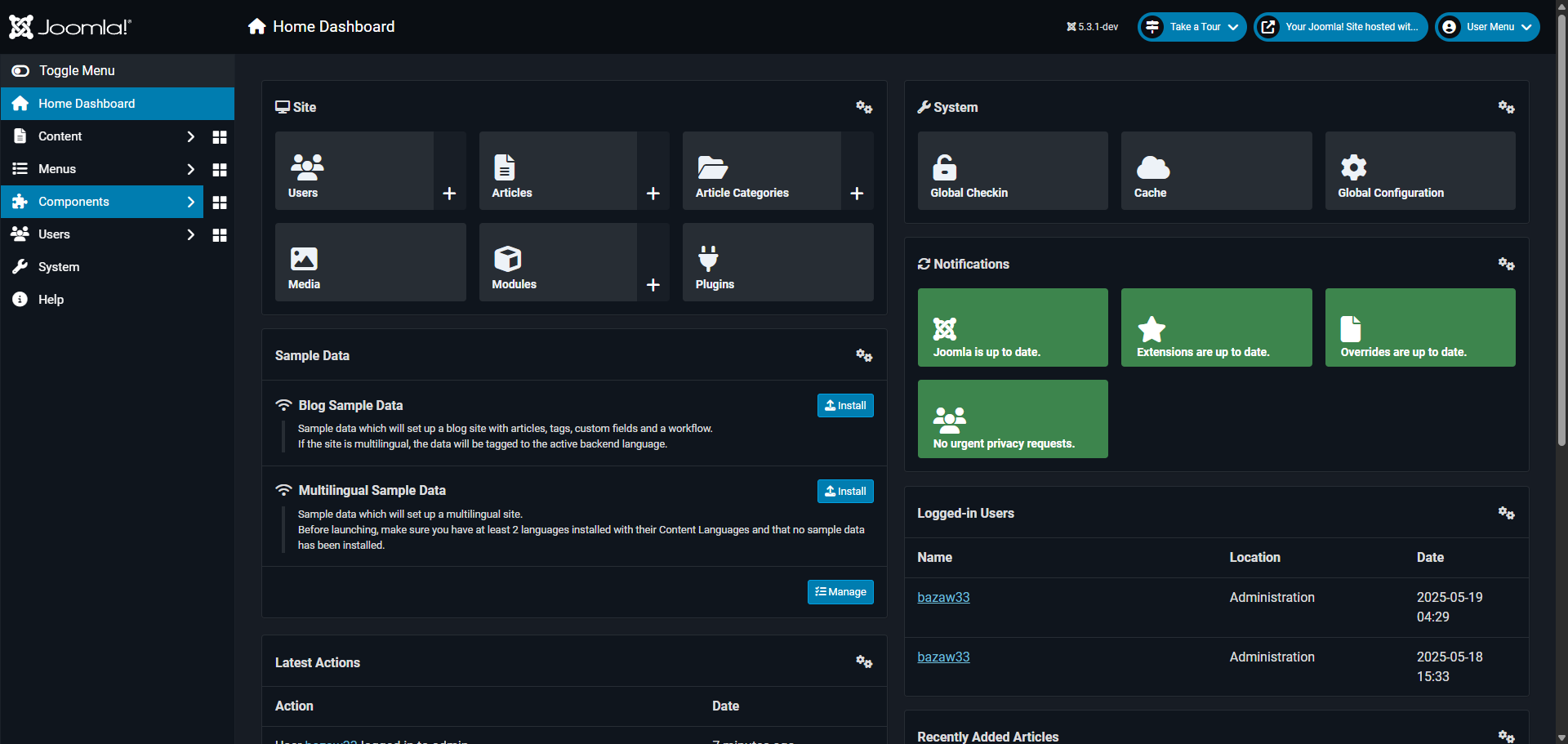Open Articles quick icon

pos(558,171)
